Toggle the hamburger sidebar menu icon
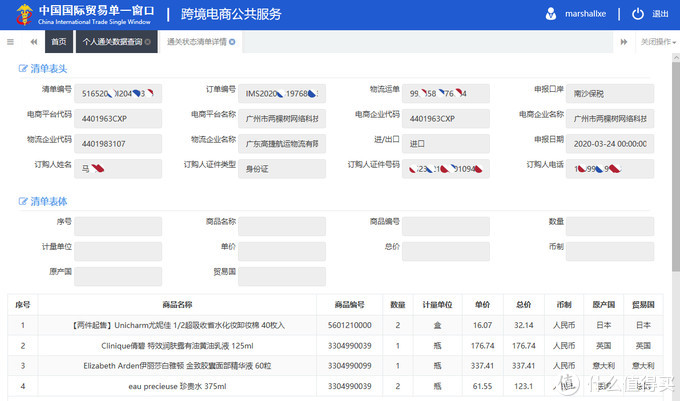 [10, 42]
